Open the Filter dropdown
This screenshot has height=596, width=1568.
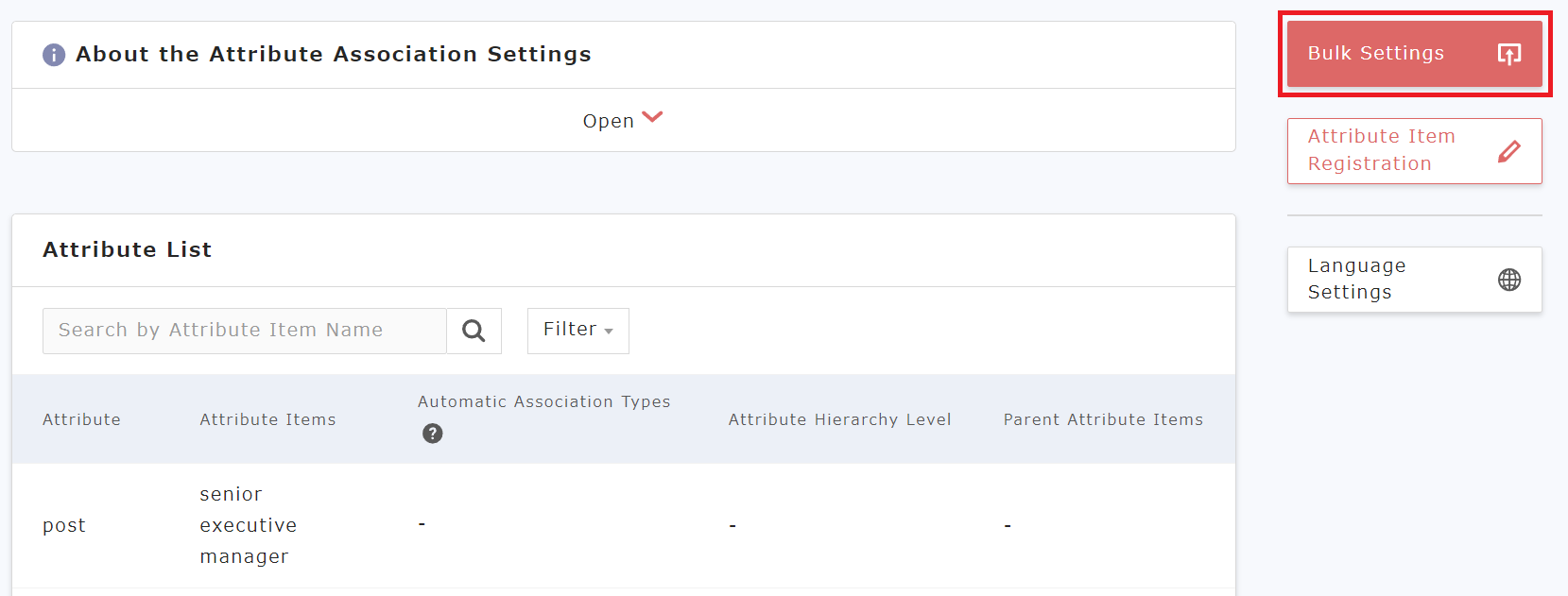[x=577, y=331]
